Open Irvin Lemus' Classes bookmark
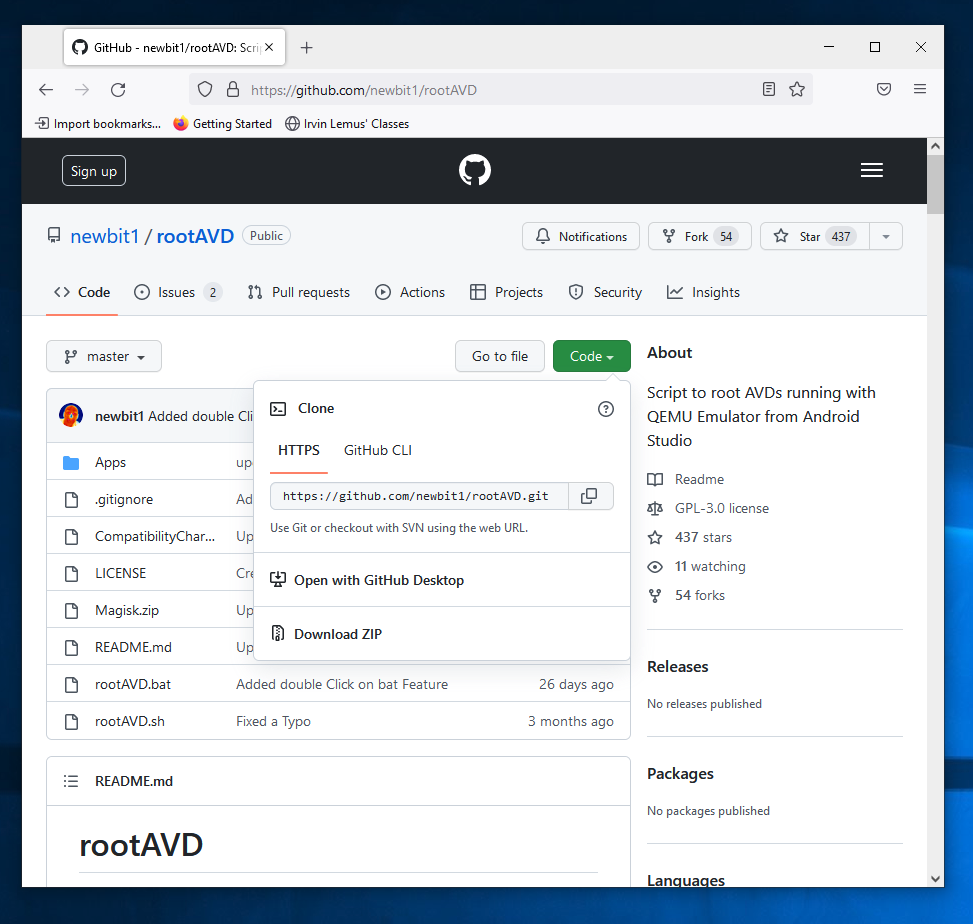This screenshot has width=973, height=924. [x=347, y=123]
